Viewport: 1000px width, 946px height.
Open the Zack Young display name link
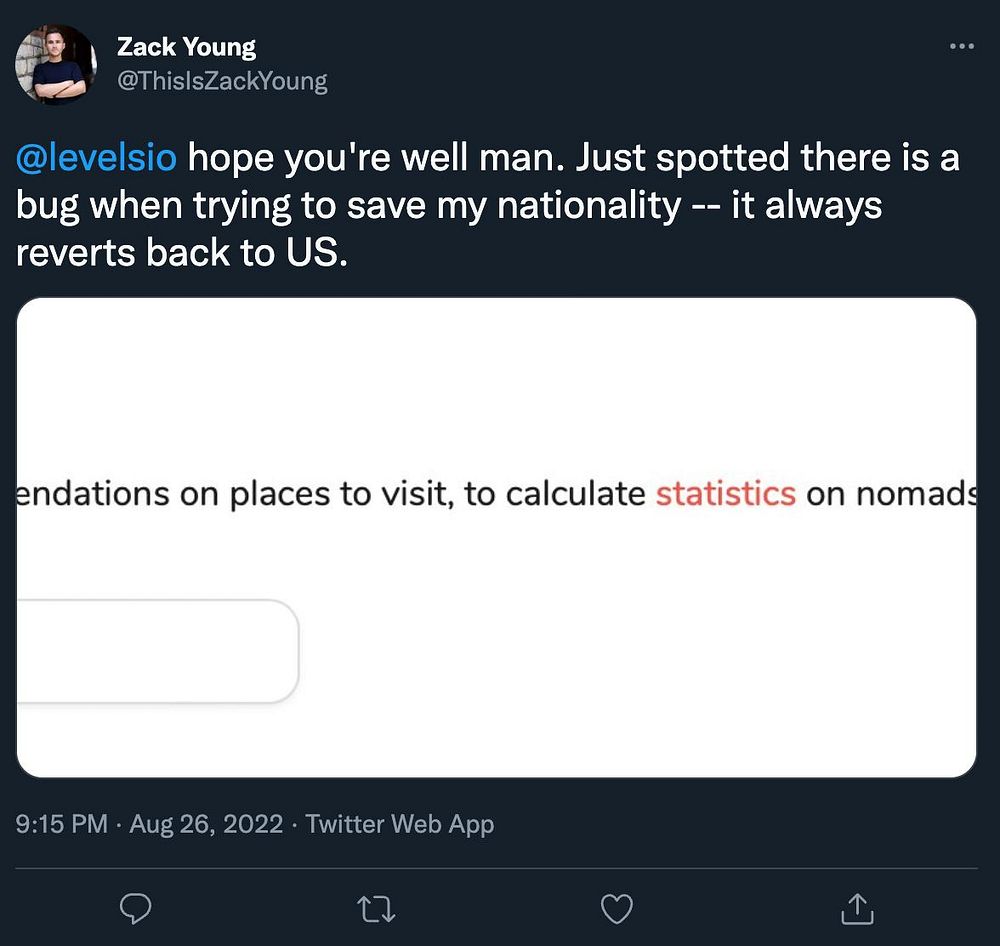(x=186, y=47)
